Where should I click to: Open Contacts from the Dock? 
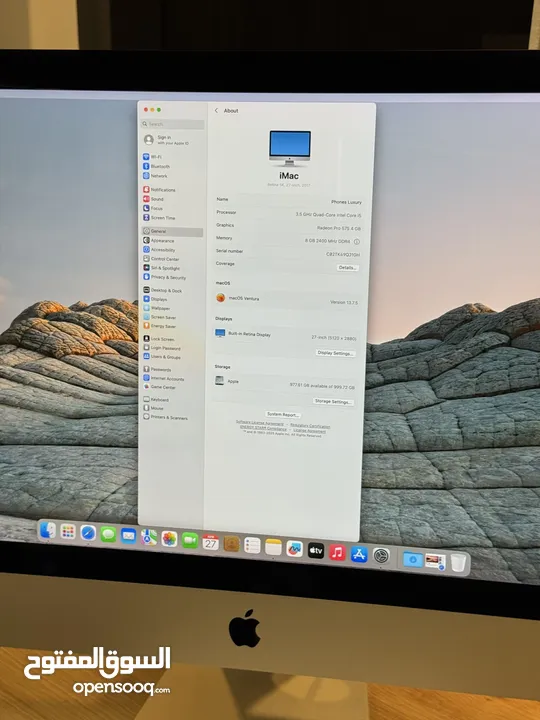click(x=231, y=544)
